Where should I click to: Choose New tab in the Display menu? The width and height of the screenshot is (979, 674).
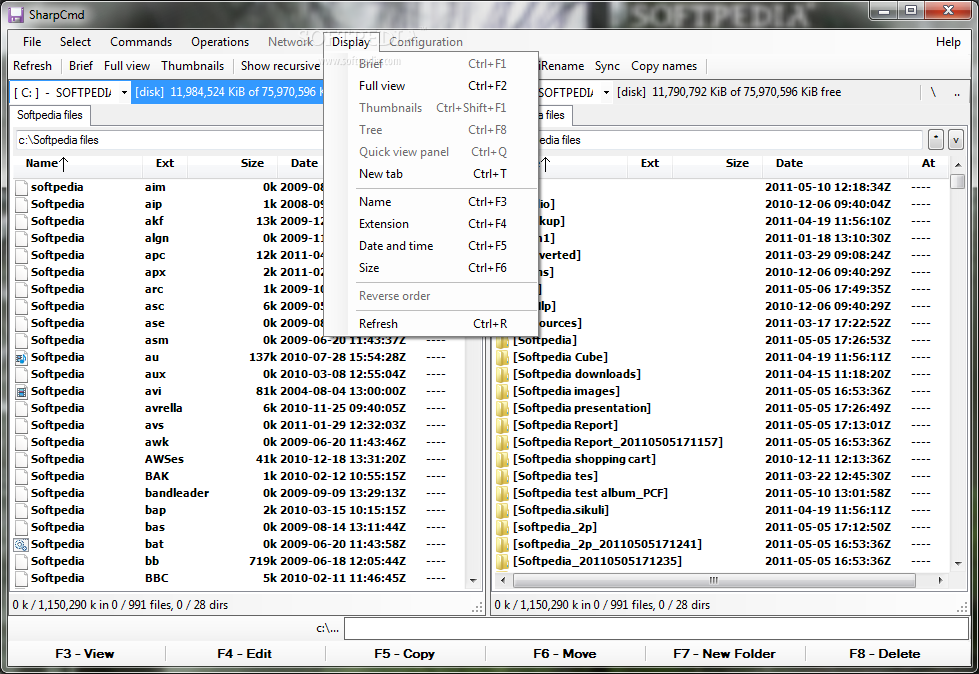click(x=431, y=174)
